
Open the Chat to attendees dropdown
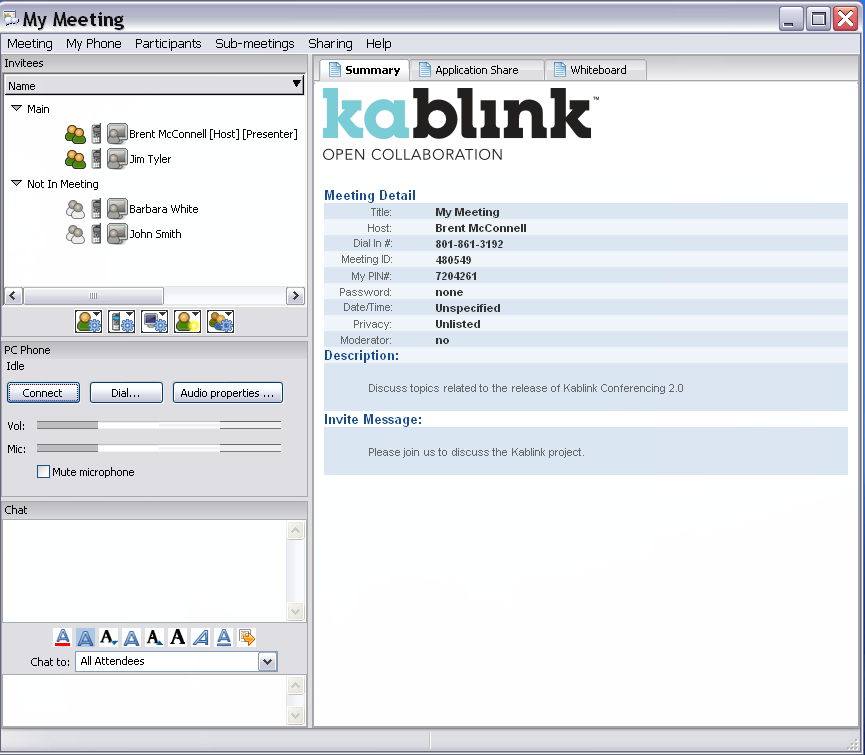pyautogui.click(x=265, y=661)
